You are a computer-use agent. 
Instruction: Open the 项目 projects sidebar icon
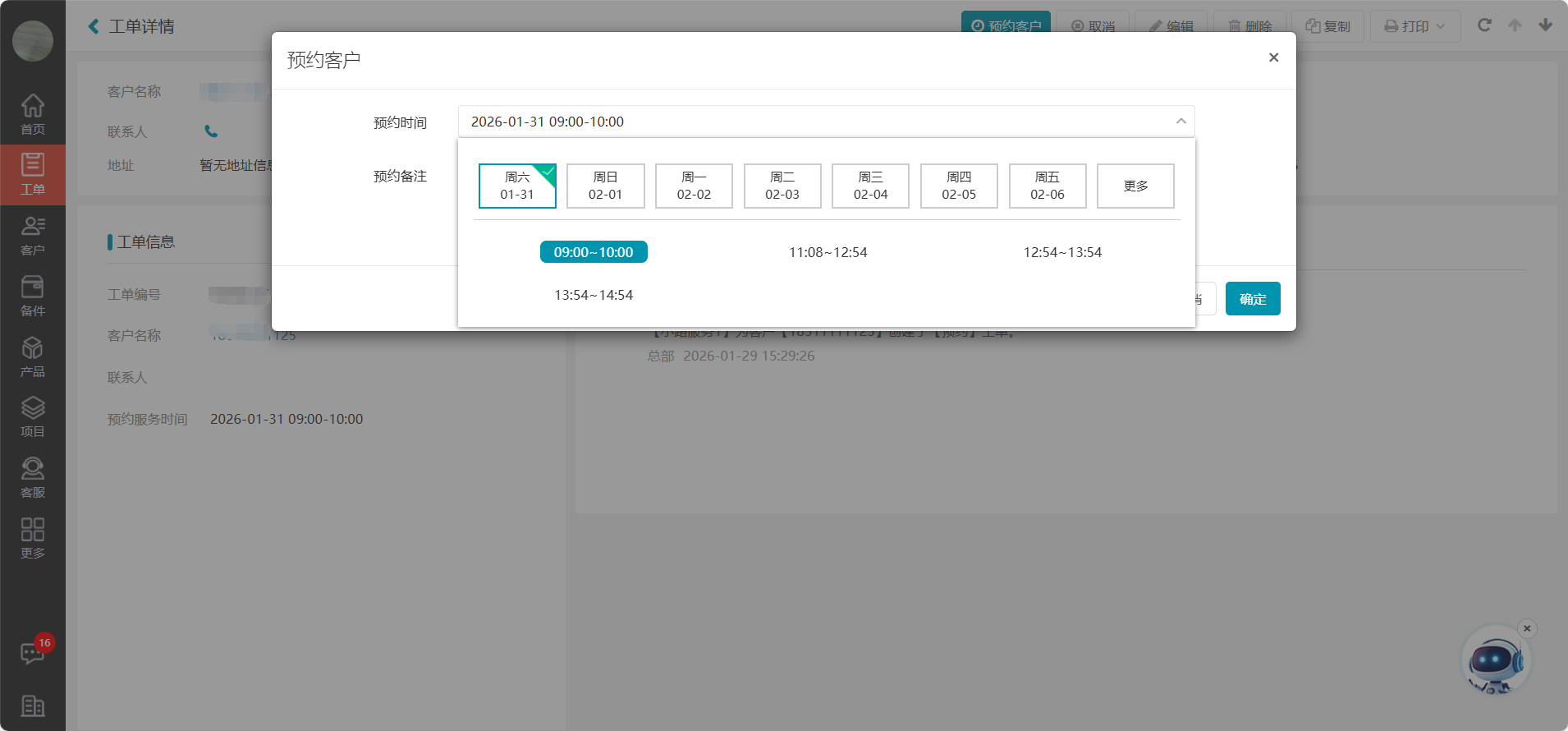coord(32,416)
